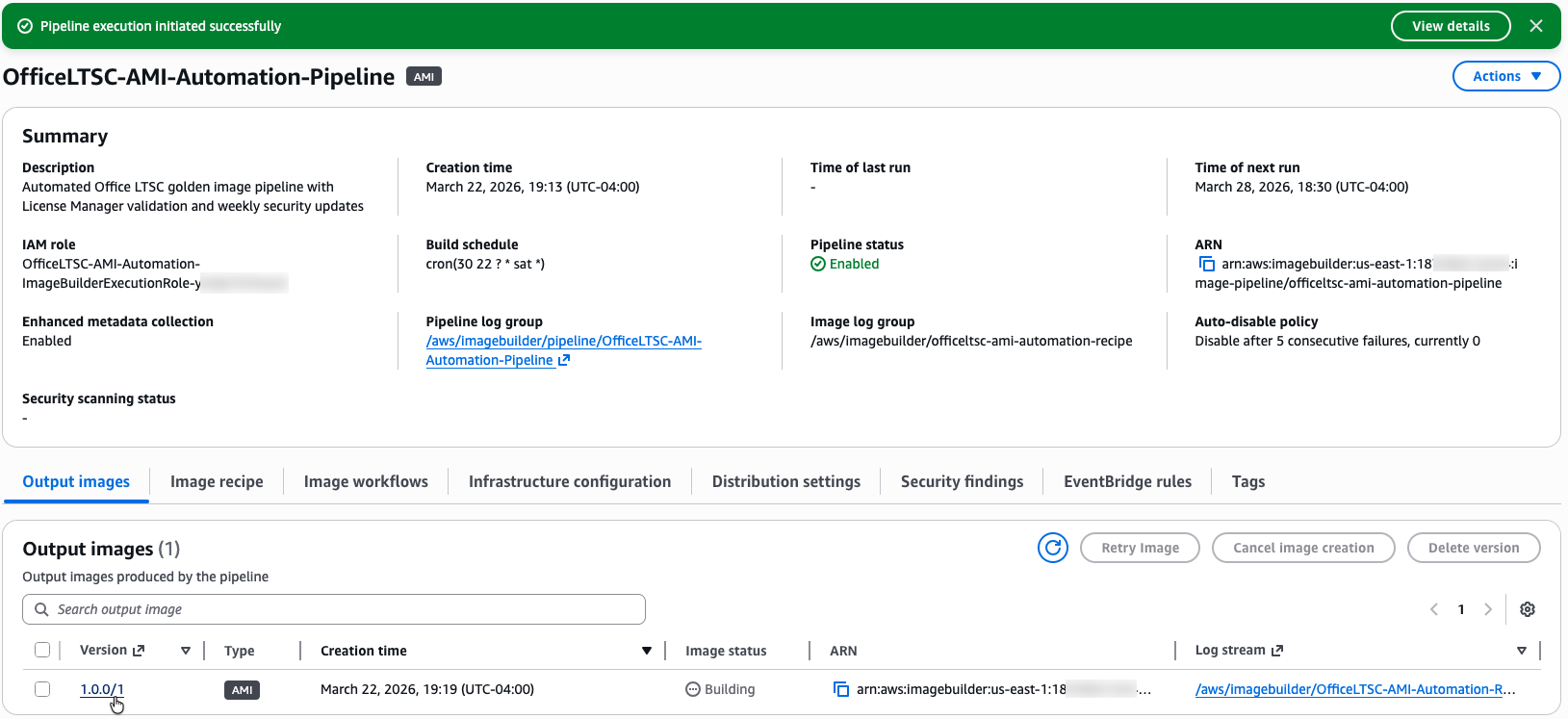The width and height of the screenshot is (1568, 719).
Task: Click the AMI type badge in table row
Action: pyautogui.click(x=242, y=690)
